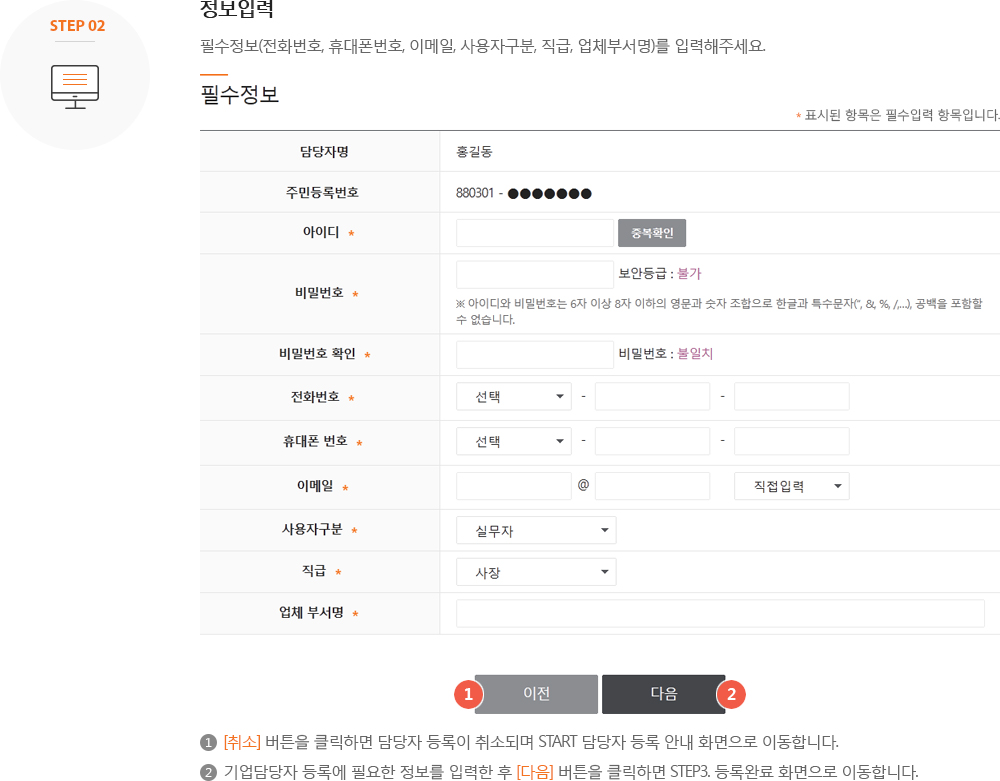Screen dimensions: 1000x781
Task: Click the email ID field before @
Action: [513, 485]
